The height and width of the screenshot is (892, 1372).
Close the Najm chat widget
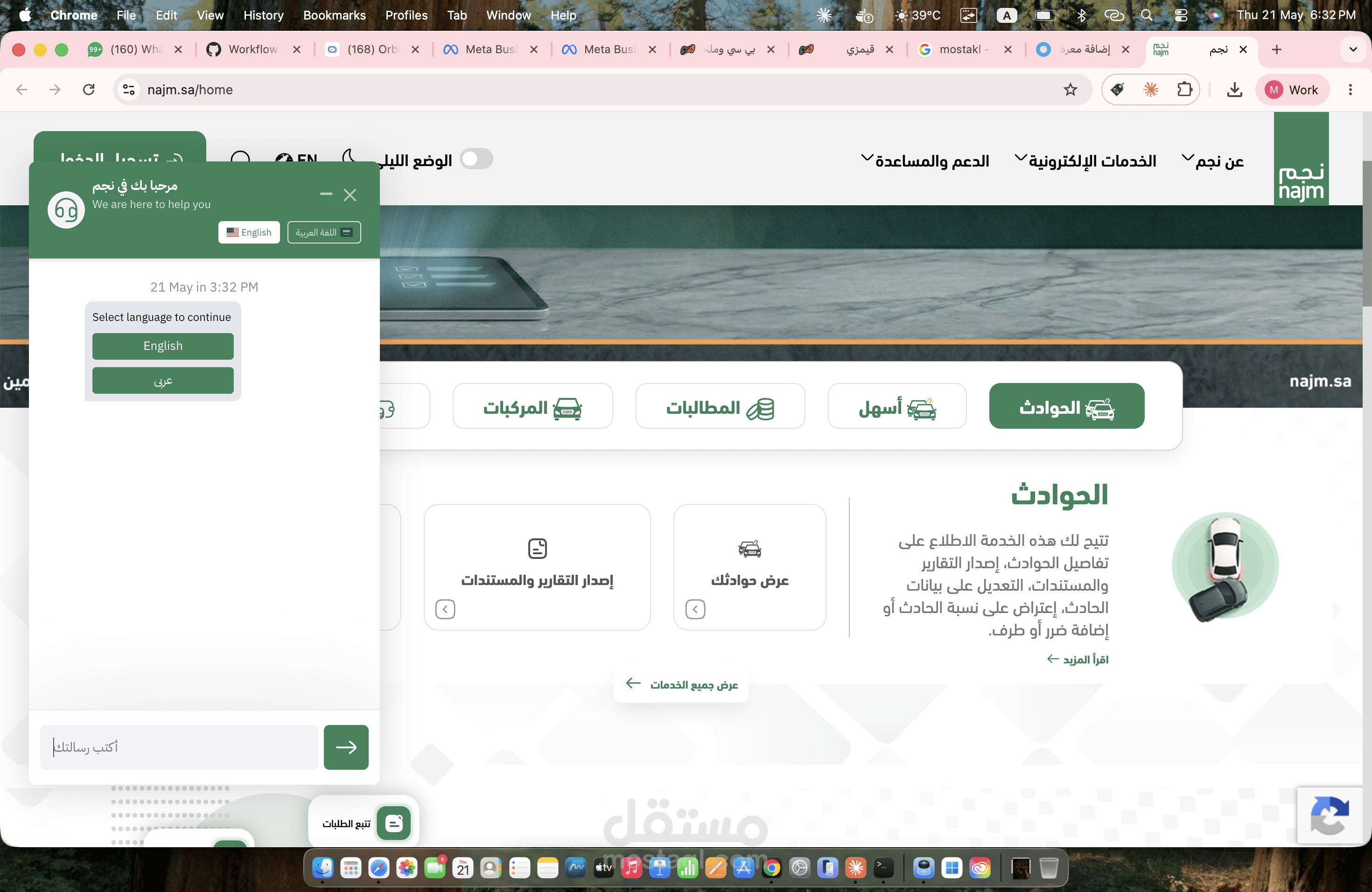350,195
